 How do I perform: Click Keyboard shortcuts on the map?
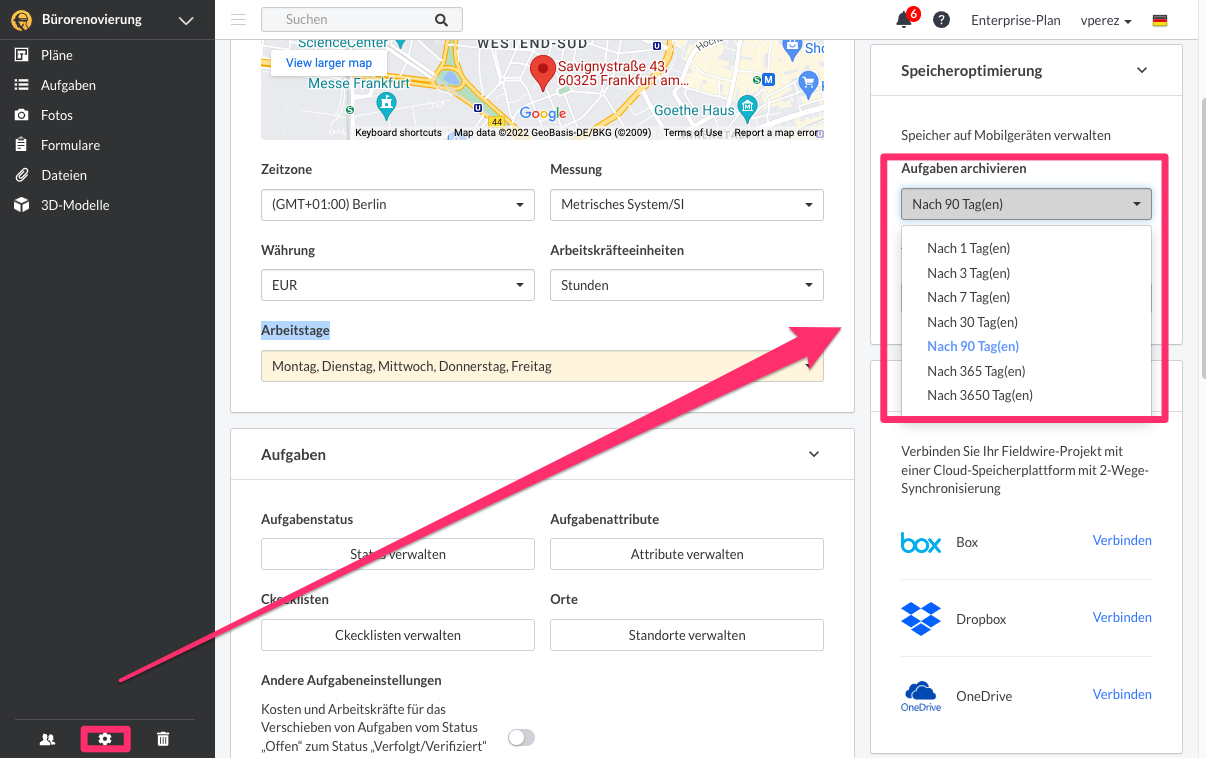coord(398,132)
